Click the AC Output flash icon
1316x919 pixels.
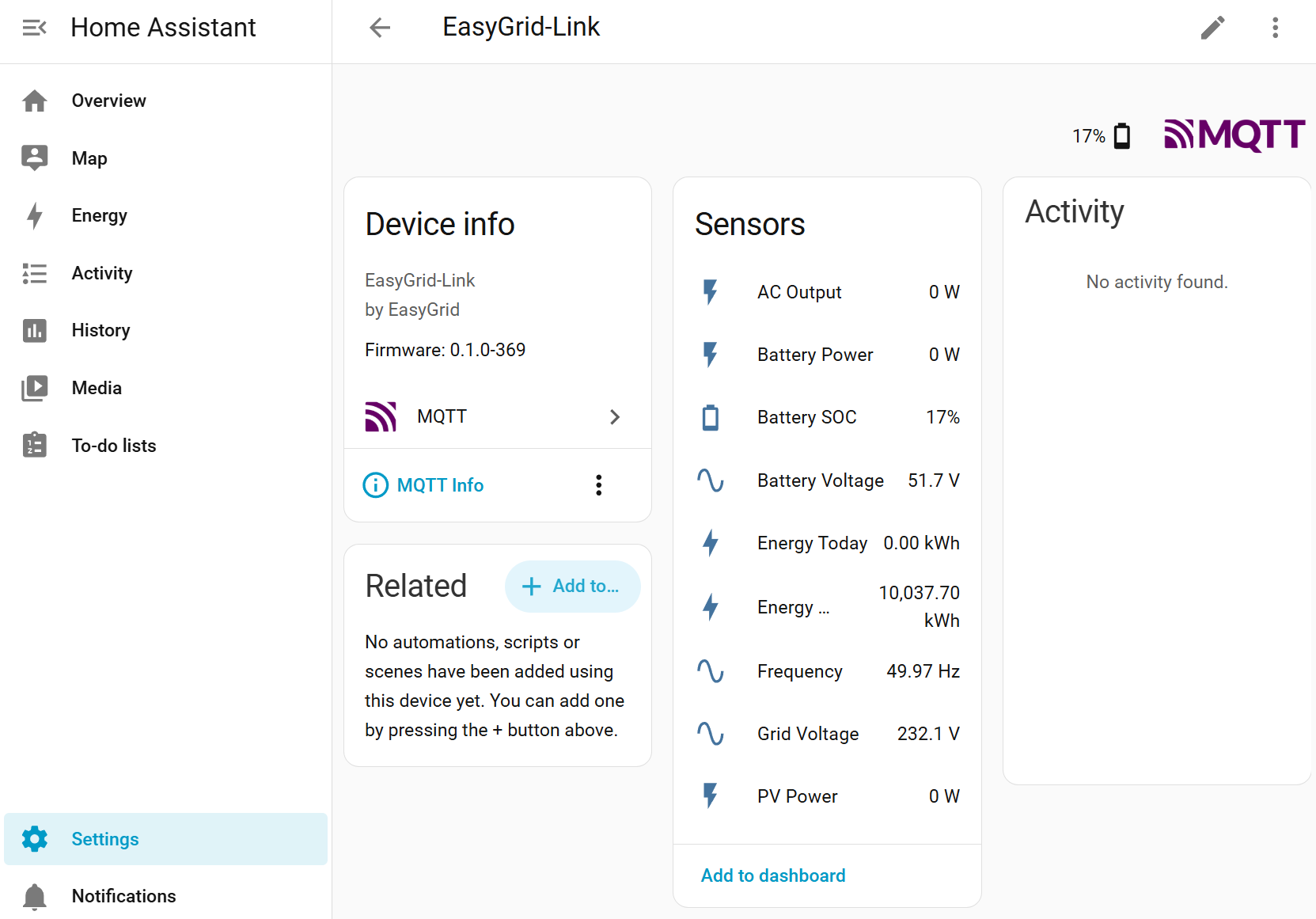[x=711, y=291]
